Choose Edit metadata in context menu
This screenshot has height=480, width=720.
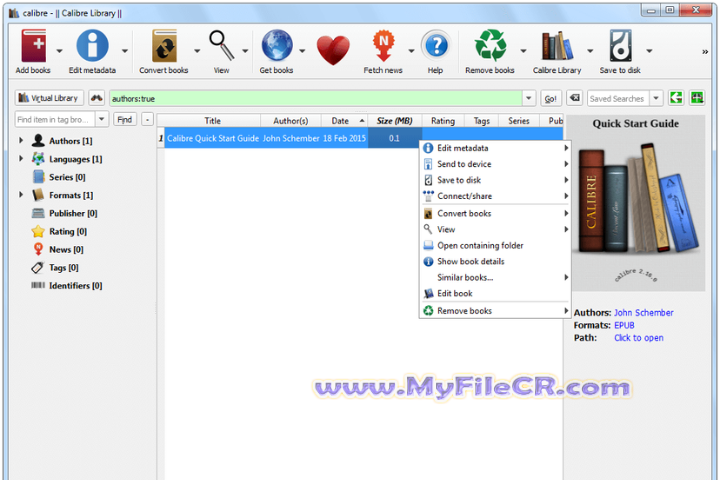(496, 148)
